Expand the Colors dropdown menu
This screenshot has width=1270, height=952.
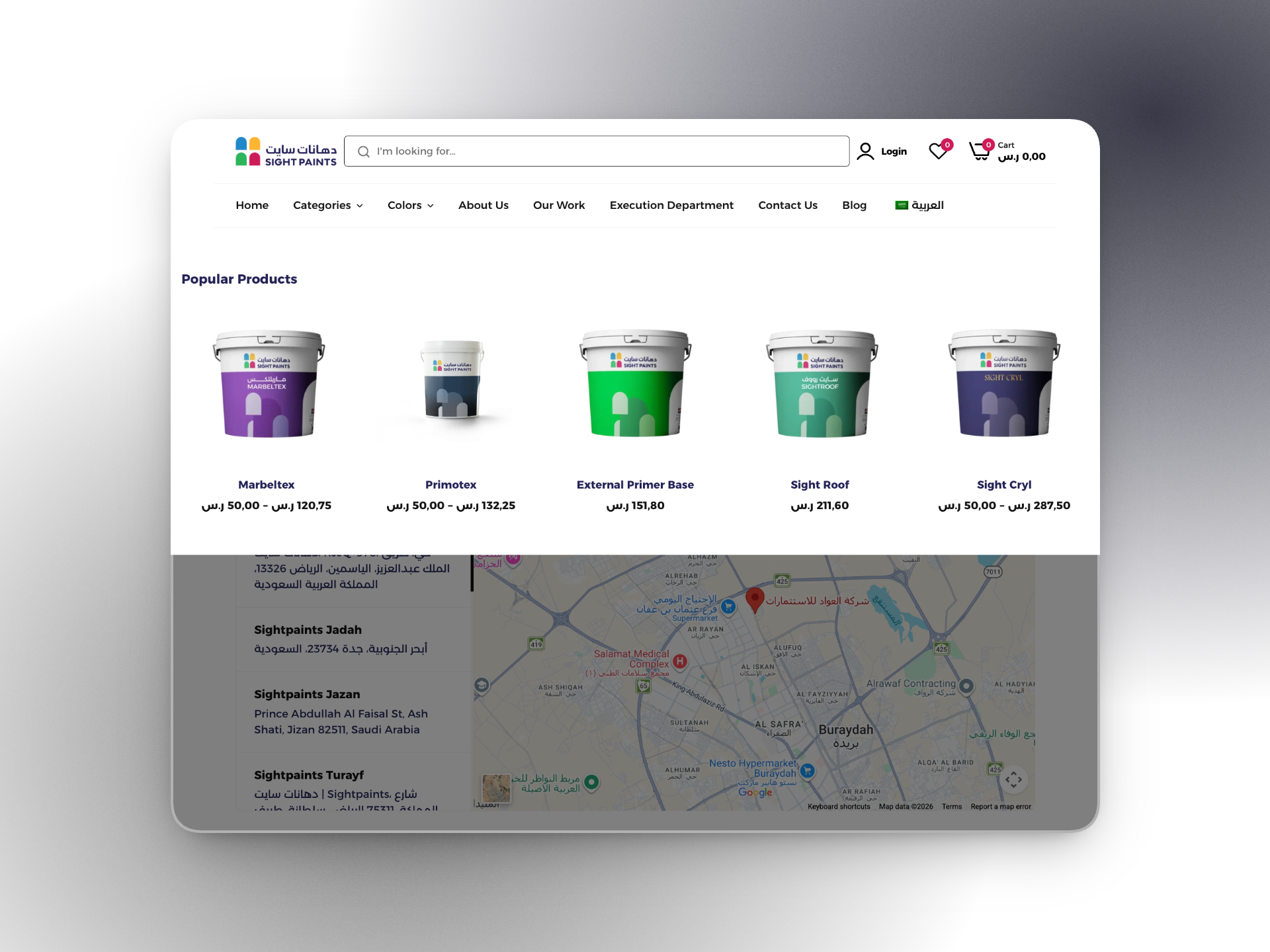pos(411,206)
